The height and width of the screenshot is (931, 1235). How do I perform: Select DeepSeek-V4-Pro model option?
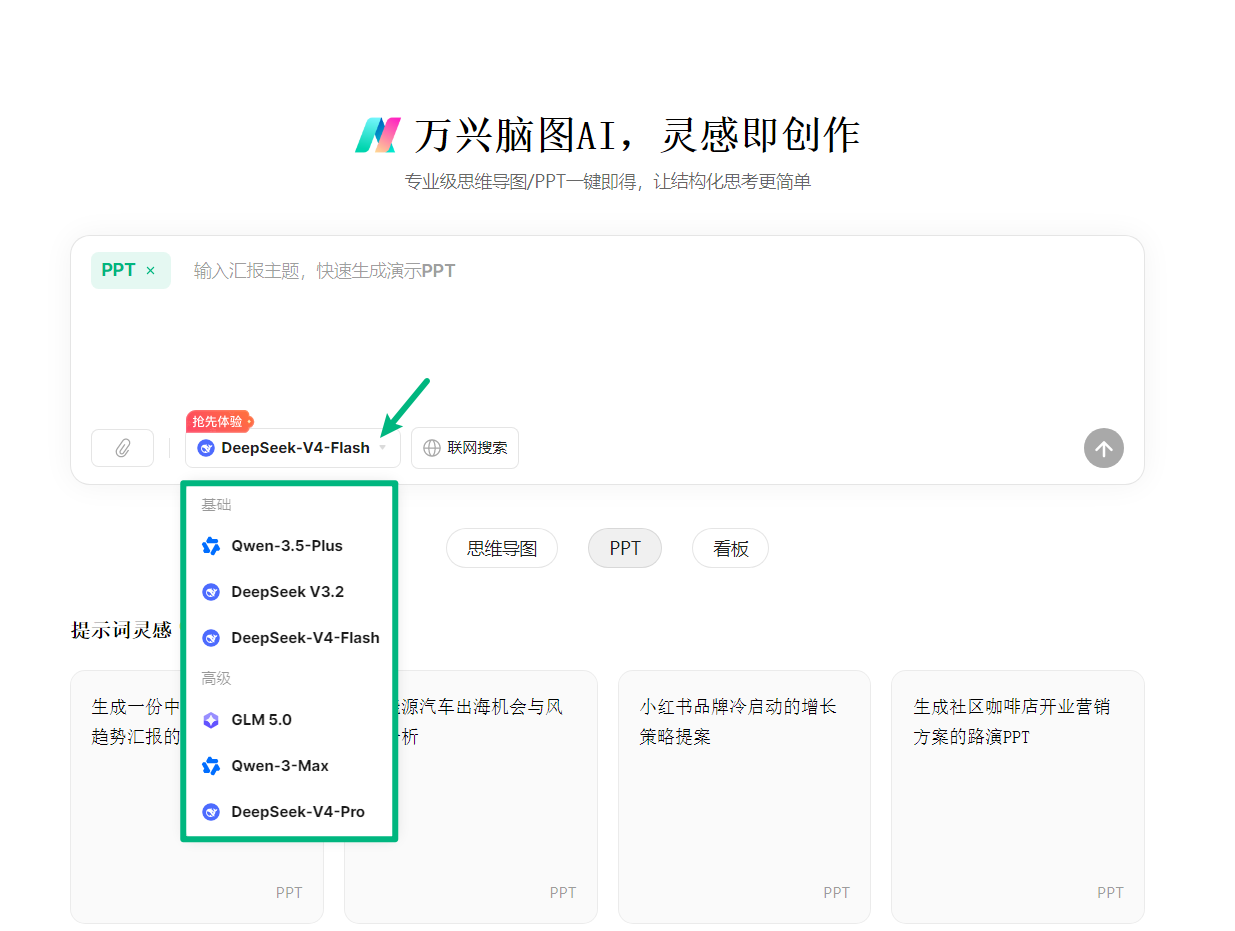click(290, 812)
